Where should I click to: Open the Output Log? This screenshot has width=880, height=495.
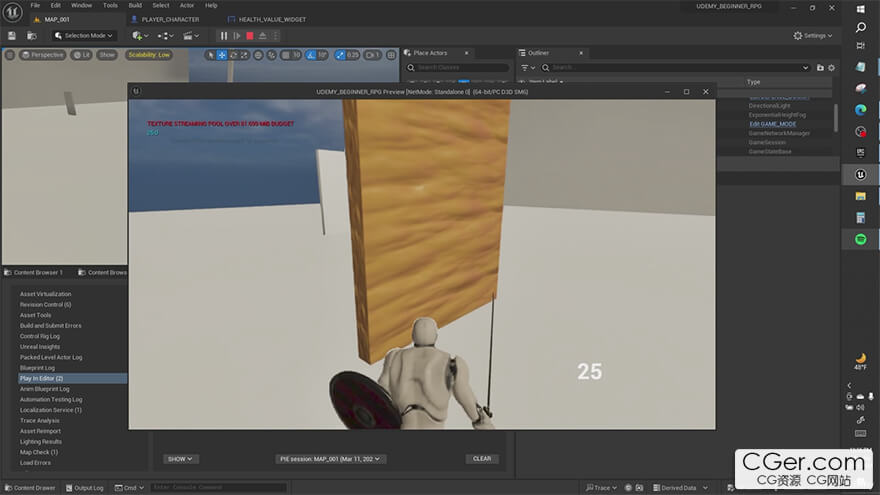(x=85, y=488)
